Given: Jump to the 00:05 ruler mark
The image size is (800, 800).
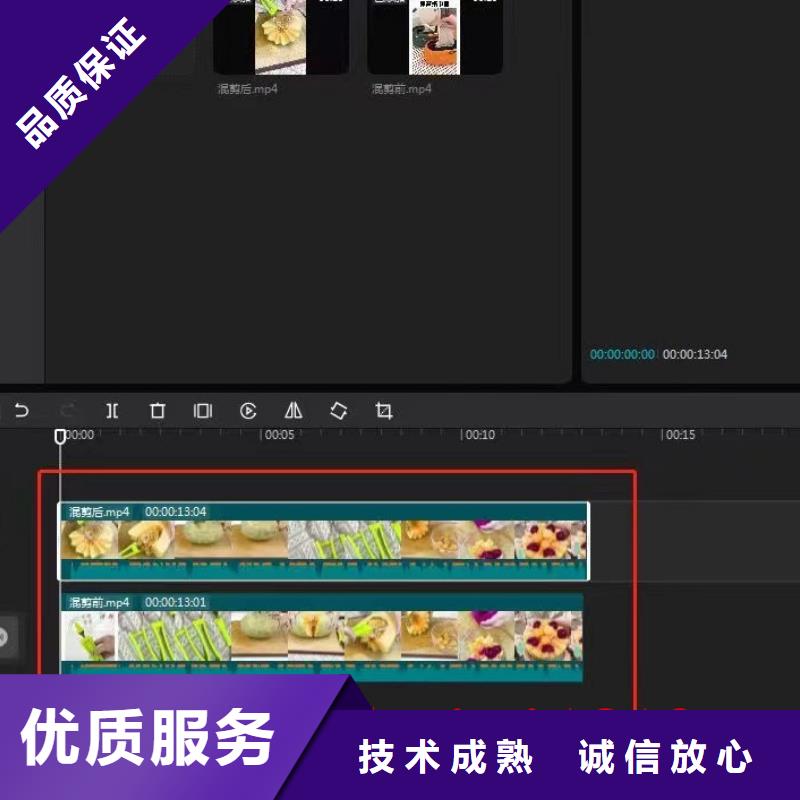Looking at the screenshot, I should click(277, 435).
